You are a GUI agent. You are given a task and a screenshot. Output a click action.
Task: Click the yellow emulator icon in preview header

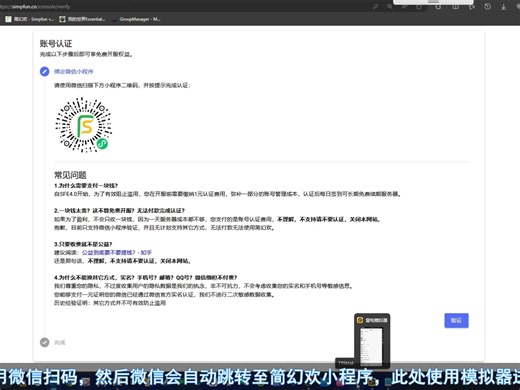pyautogui.click(x=360, y=320)
